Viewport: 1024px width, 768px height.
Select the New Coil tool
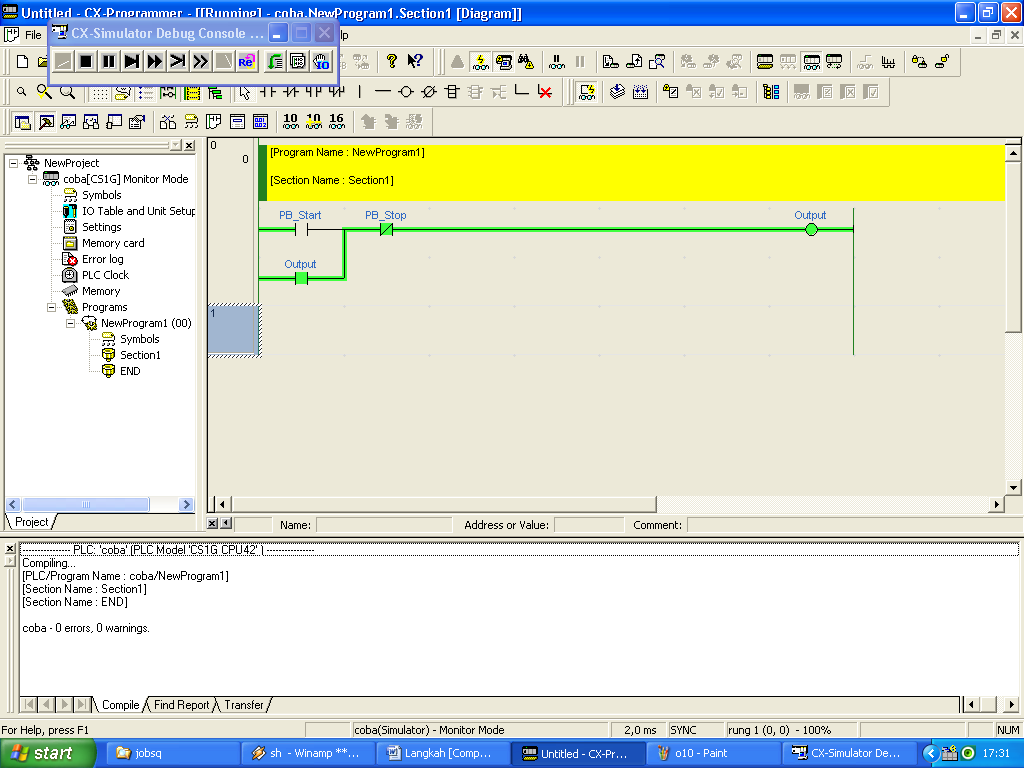405,92
